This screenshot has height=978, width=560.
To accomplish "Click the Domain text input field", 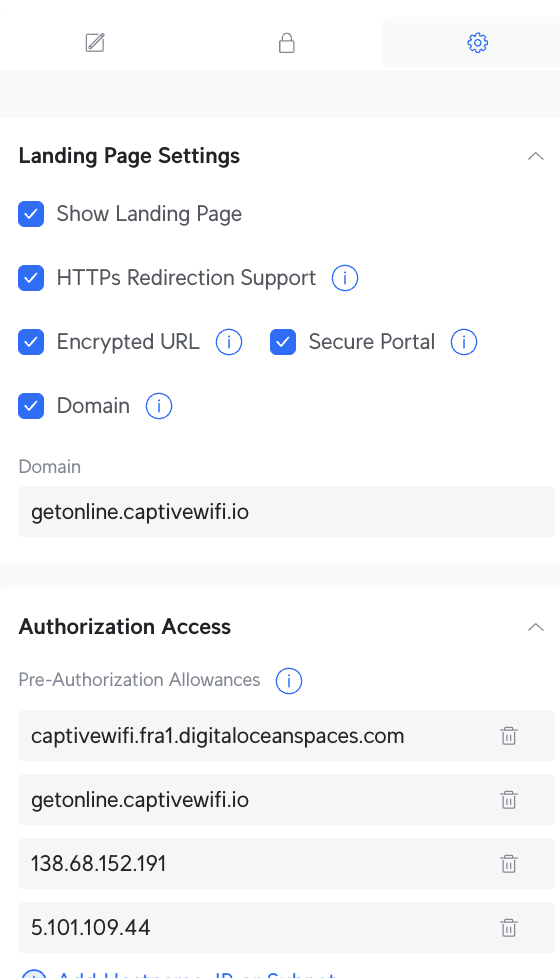I will point(286,511).
